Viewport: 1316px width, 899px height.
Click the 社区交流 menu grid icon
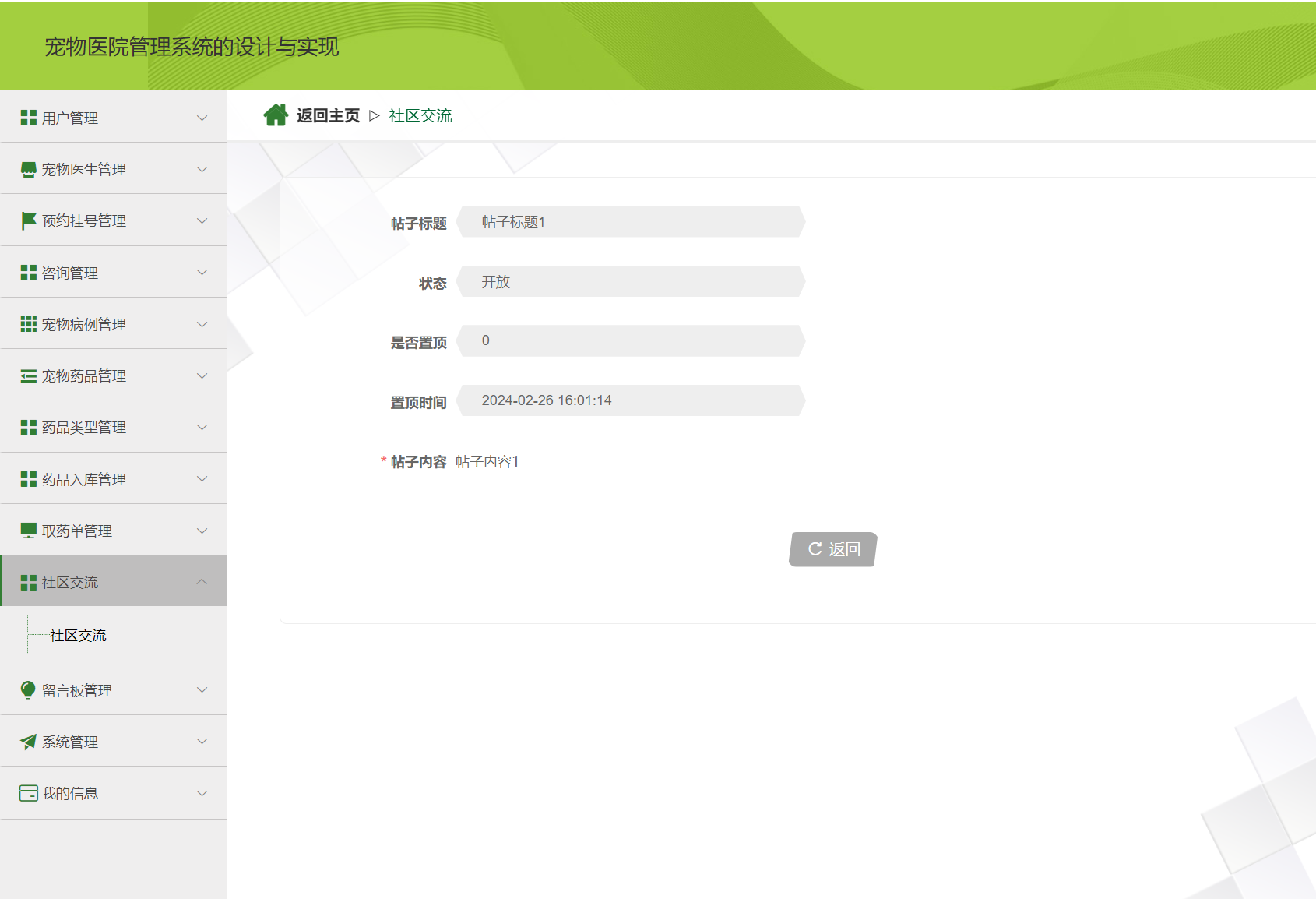pyautogui.click(x=29, y=582)
